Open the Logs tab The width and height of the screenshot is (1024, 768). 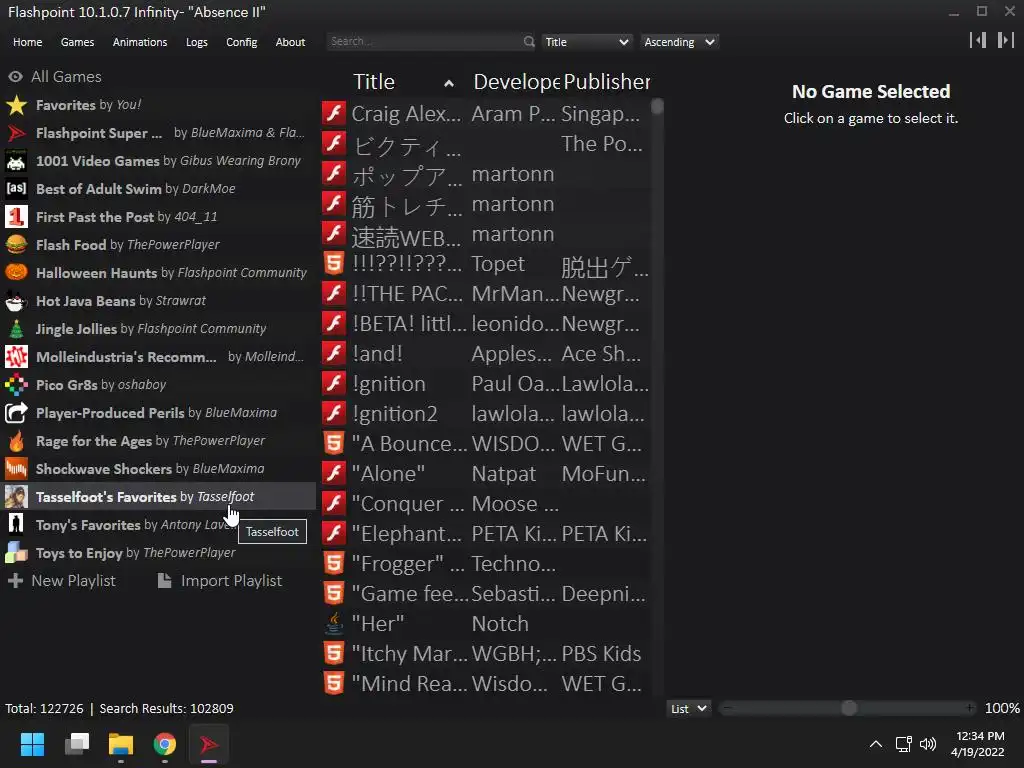coord(197,42)
